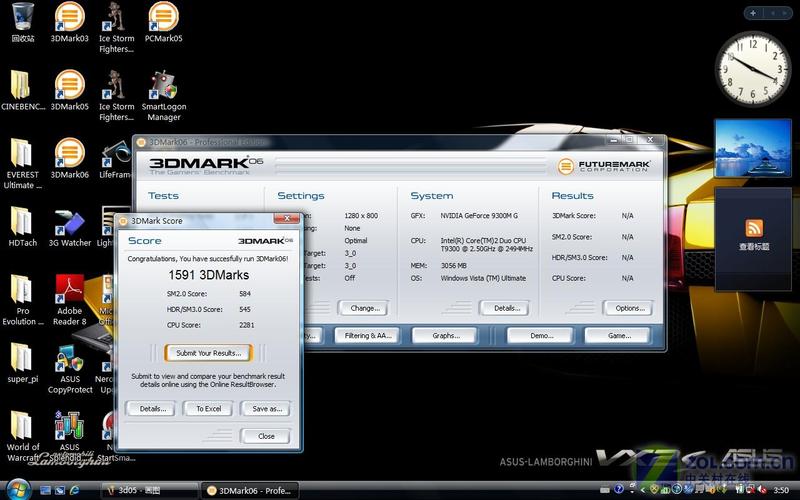Click the Futuremark Corporation logo
This screenshot has height=500, width=800.
(x=603, y=166)
